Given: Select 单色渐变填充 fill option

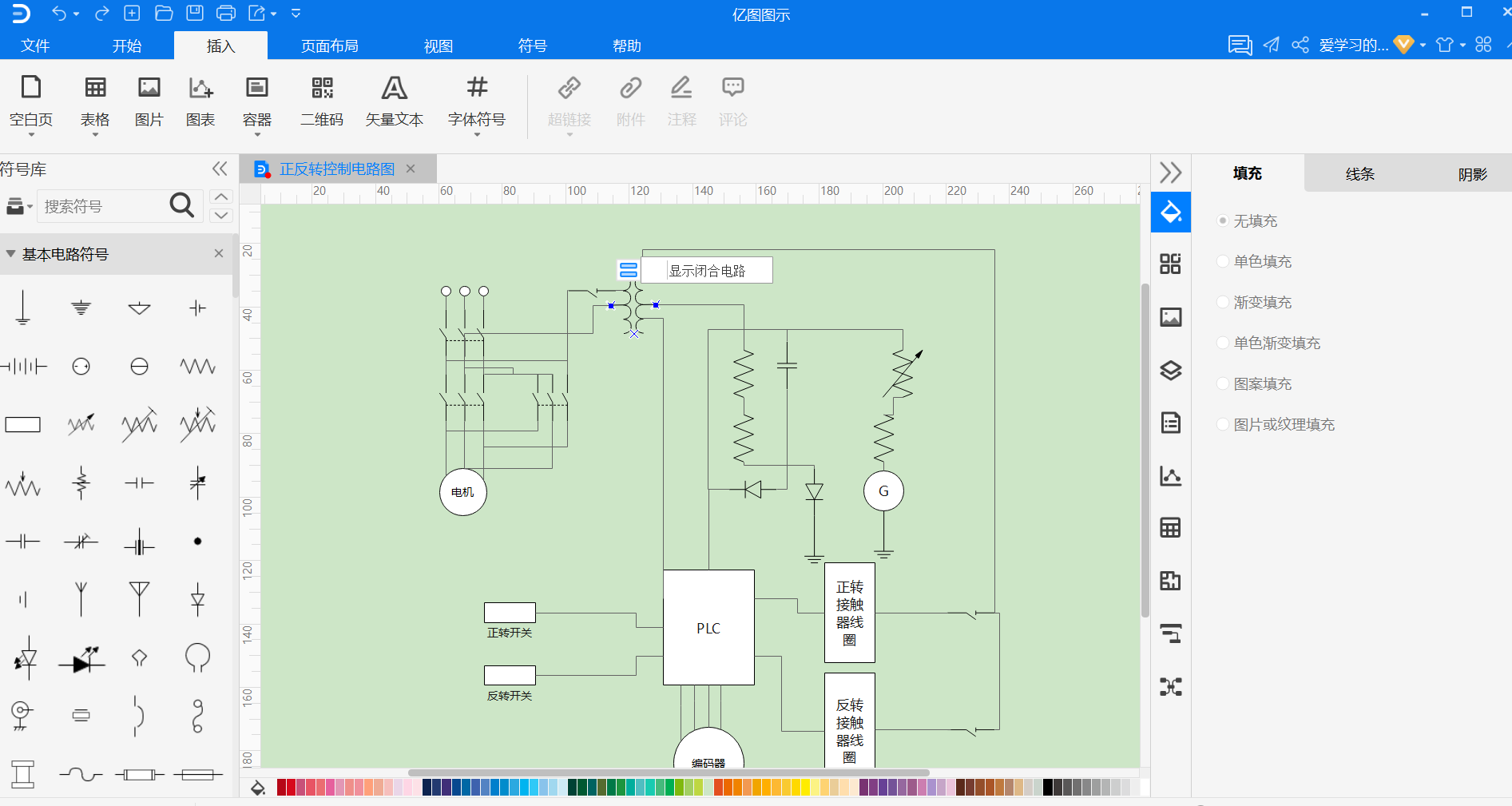Looking at the screenshot, I should [1268, 343].
